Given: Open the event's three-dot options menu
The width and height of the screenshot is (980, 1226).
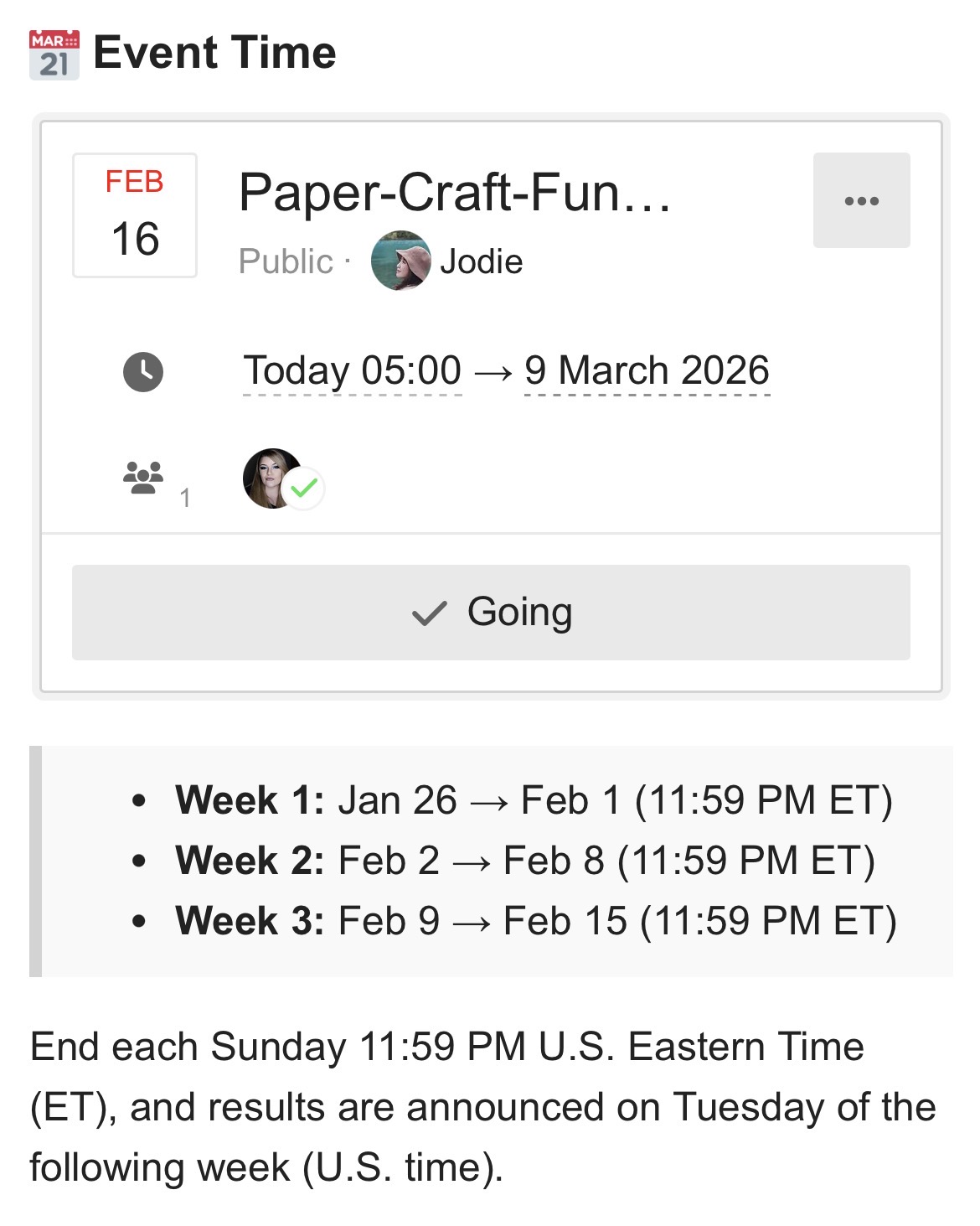Looking at the screenshot, I should [861, 200].
